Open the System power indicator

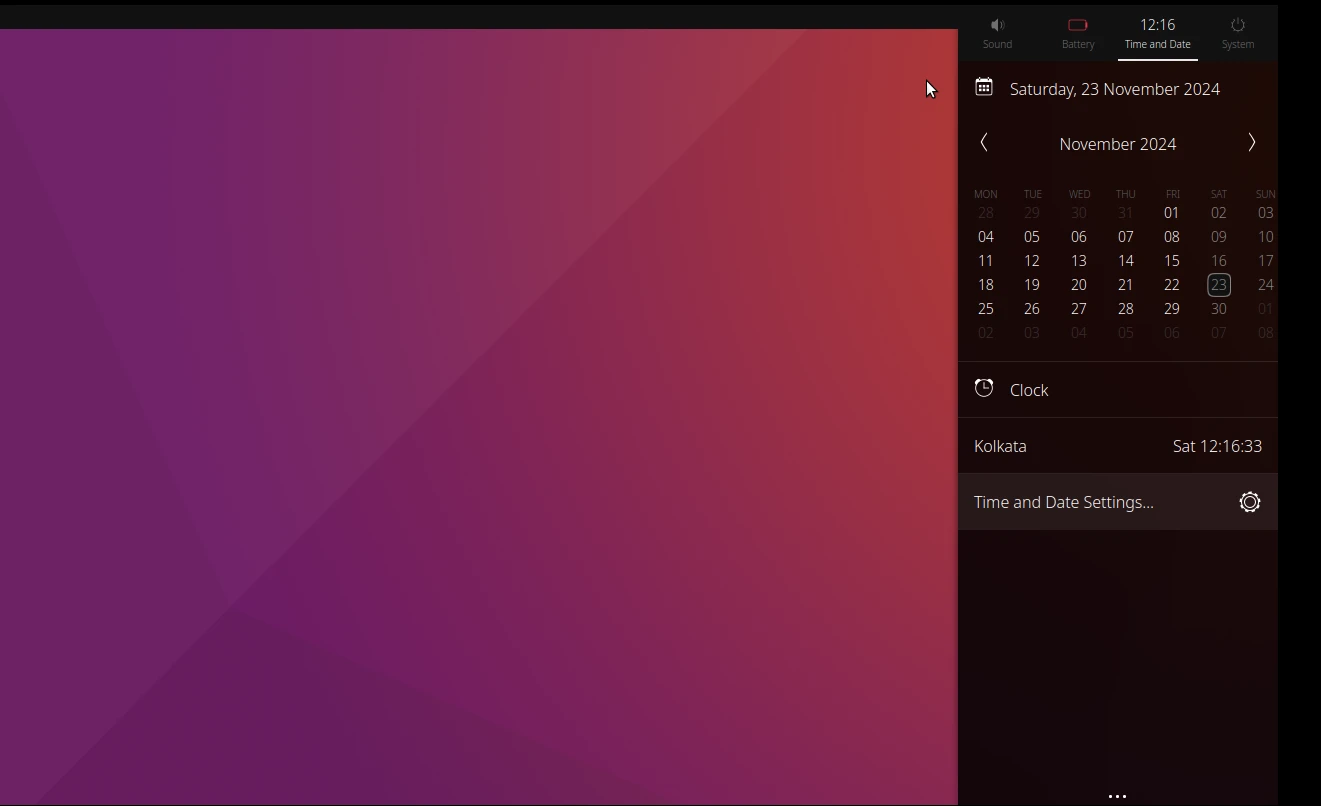[x=1237, y=33]
